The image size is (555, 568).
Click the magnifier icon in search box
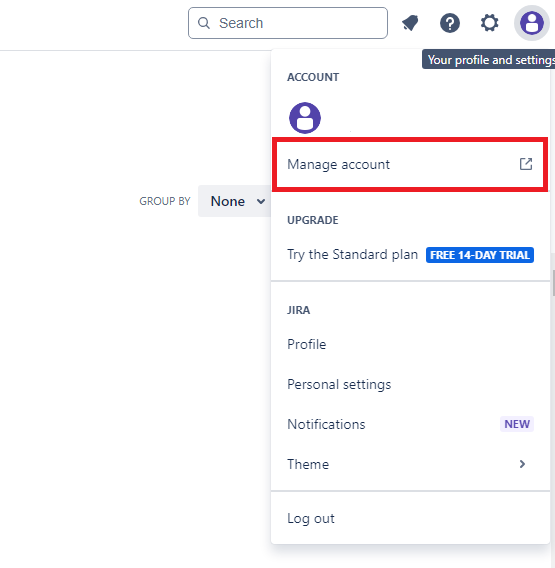[204, 23]
